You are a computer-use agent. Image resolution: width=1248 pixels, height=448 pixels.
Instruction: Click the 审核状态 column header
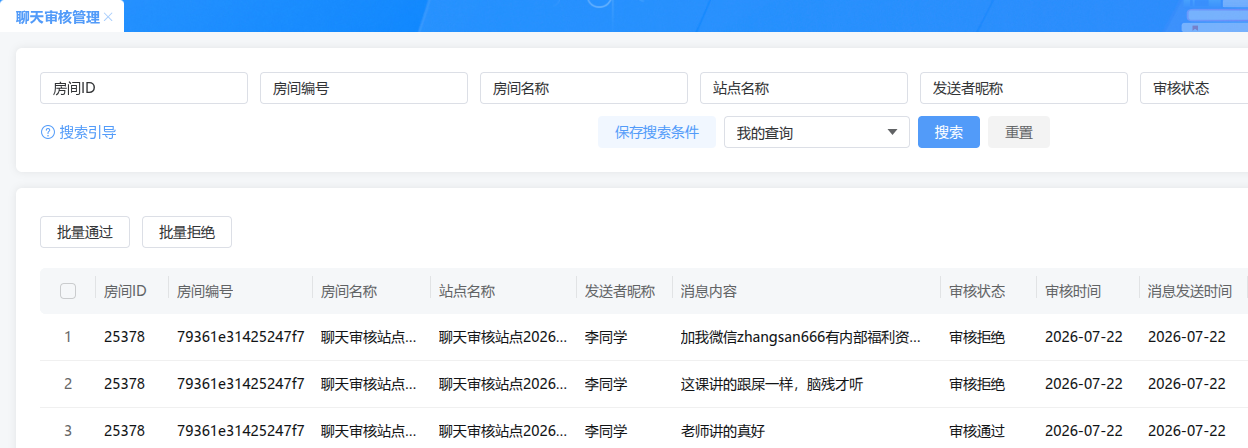pos(977,291)
